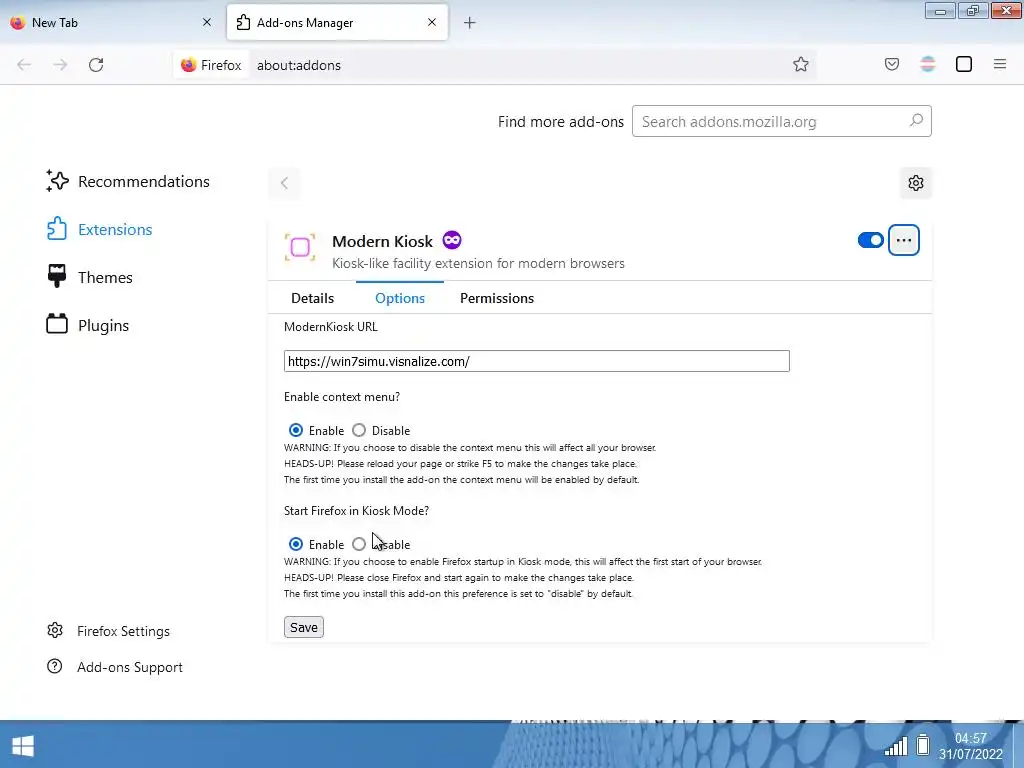Click the search magnifier icon in add-ons search
The image size is (1024, 768).
pyautogui.click(x=916, y=121)
